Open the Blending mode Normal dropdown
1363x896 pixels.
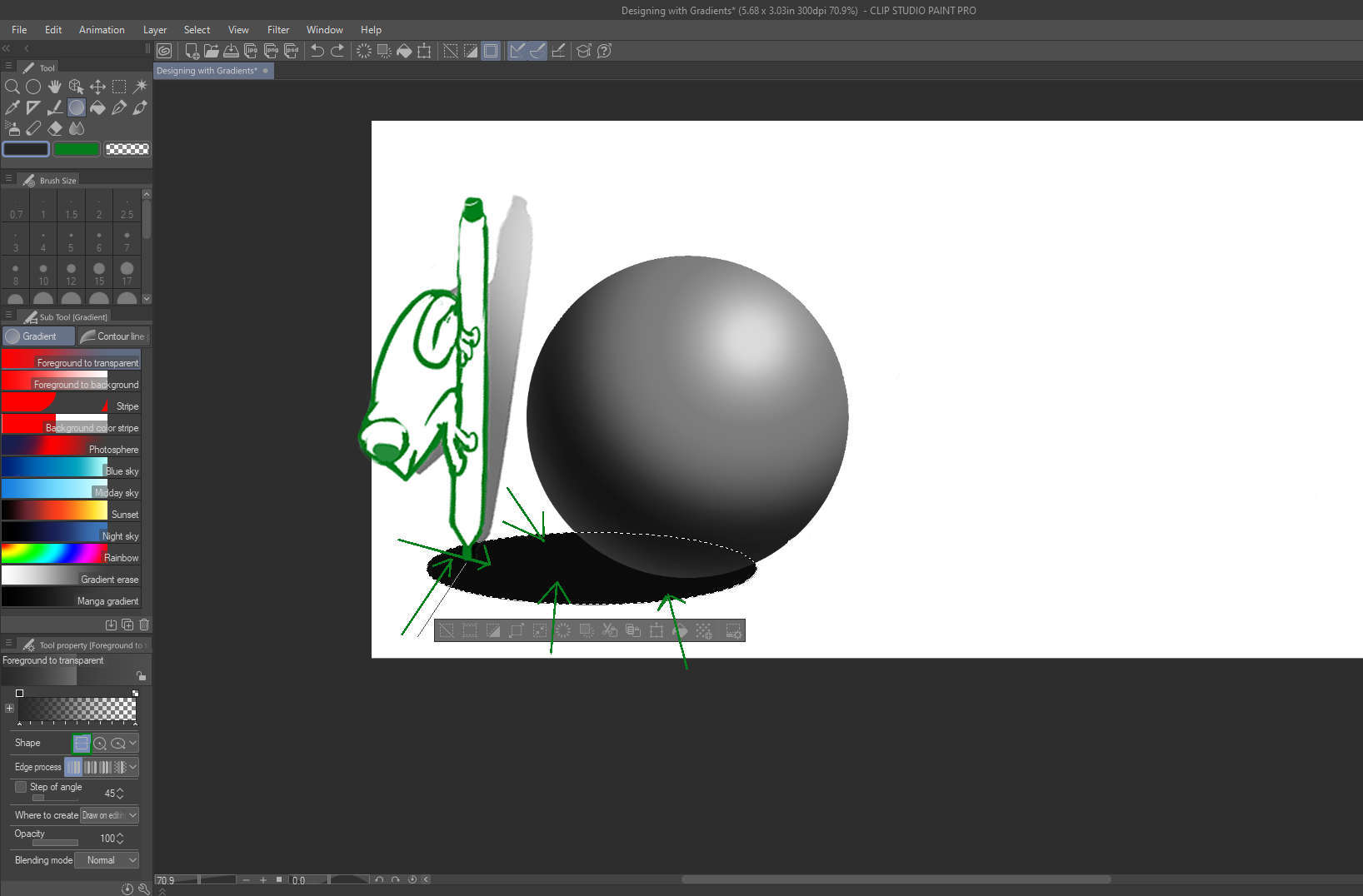coord(107,860)
